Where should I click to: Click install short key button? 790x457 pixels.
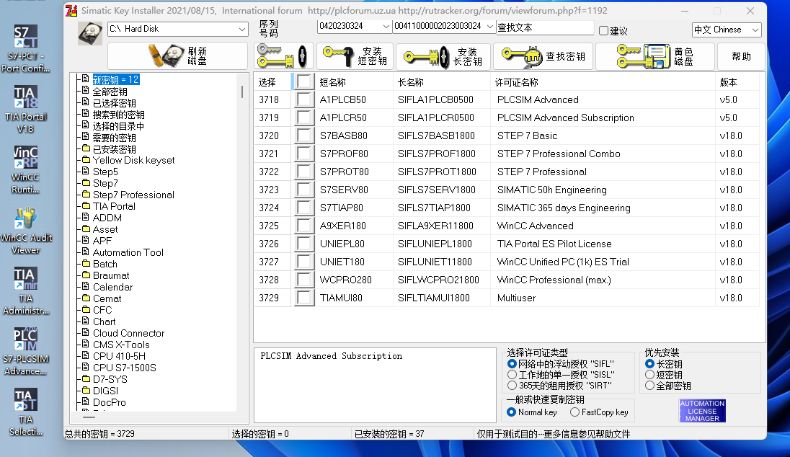tap(355, 55)
